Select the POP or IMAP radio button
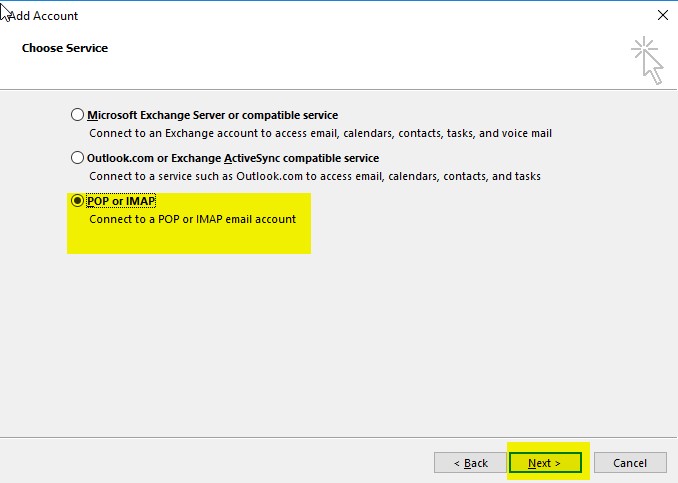 coord(78,201)
